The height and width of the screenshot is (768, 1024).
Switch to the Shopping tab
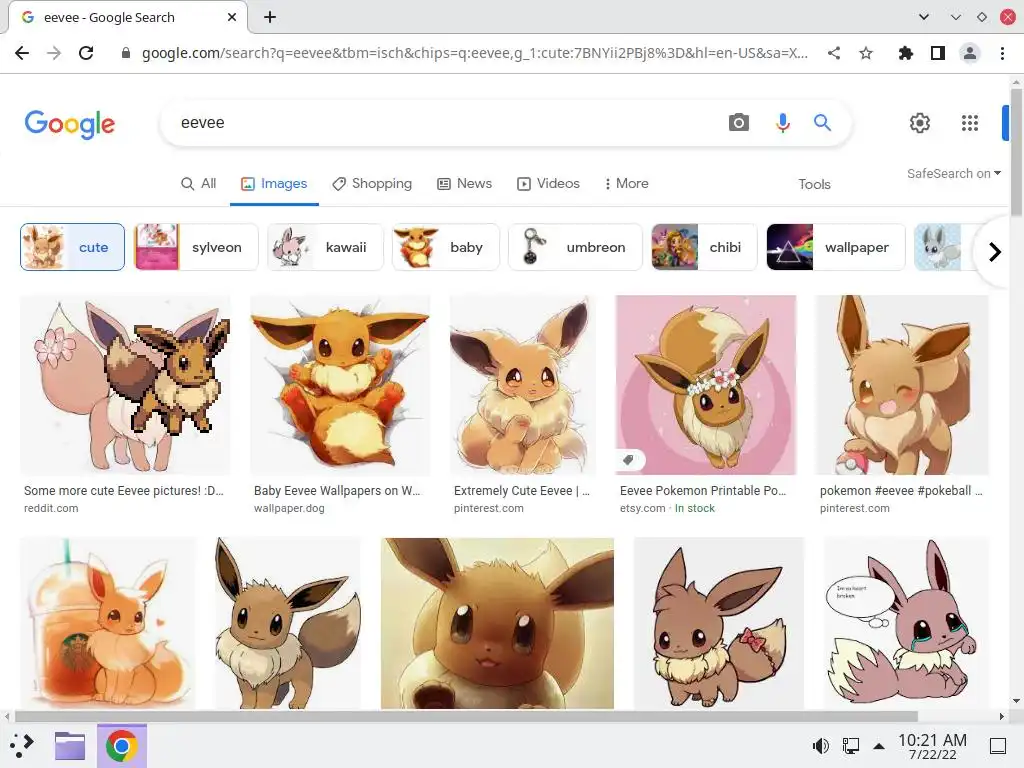372,184
